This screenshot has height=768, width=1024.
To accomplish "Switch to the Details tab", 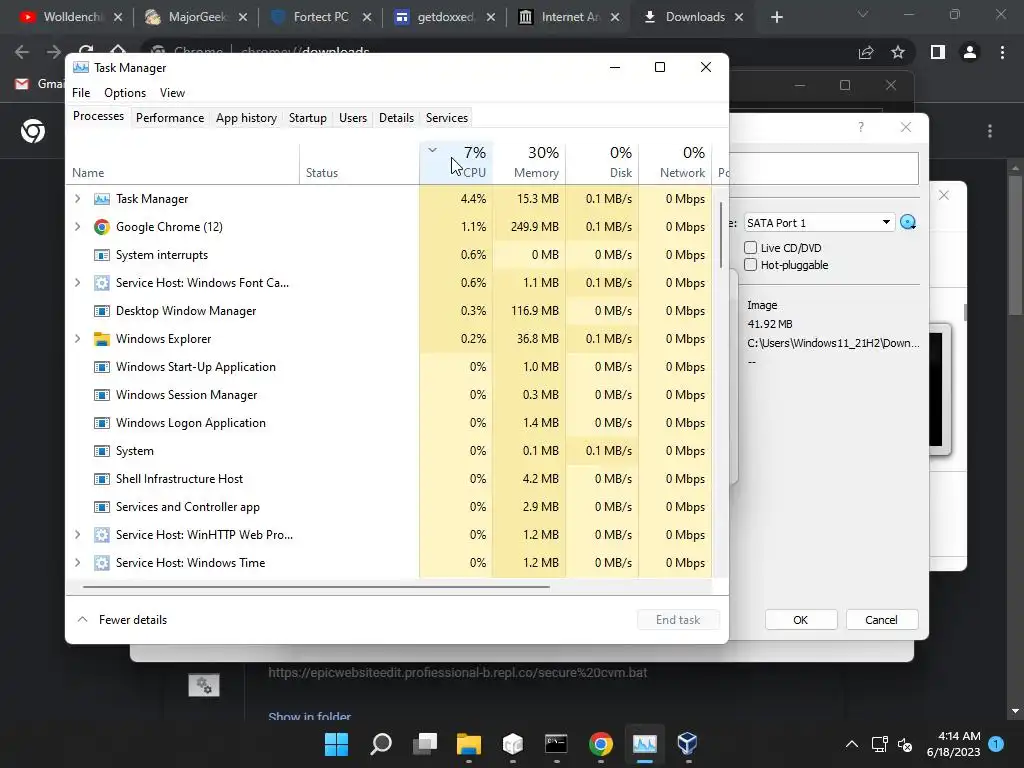I will 396,118.
